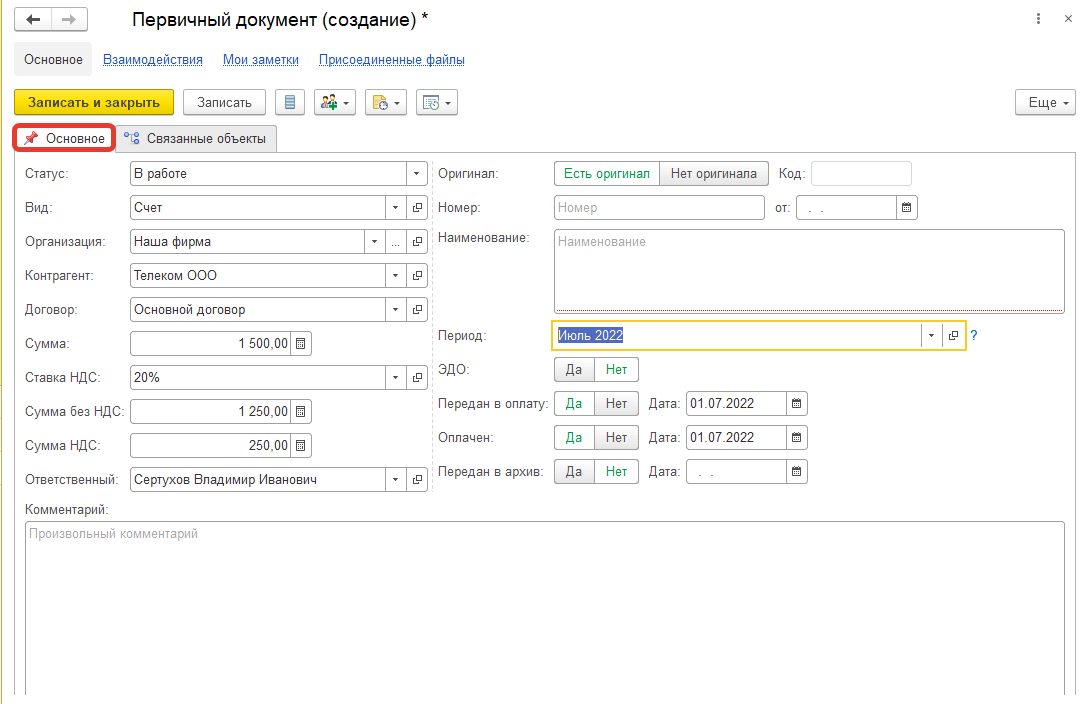Select 'Нет оригинала' toggle option

pos(714,174)
